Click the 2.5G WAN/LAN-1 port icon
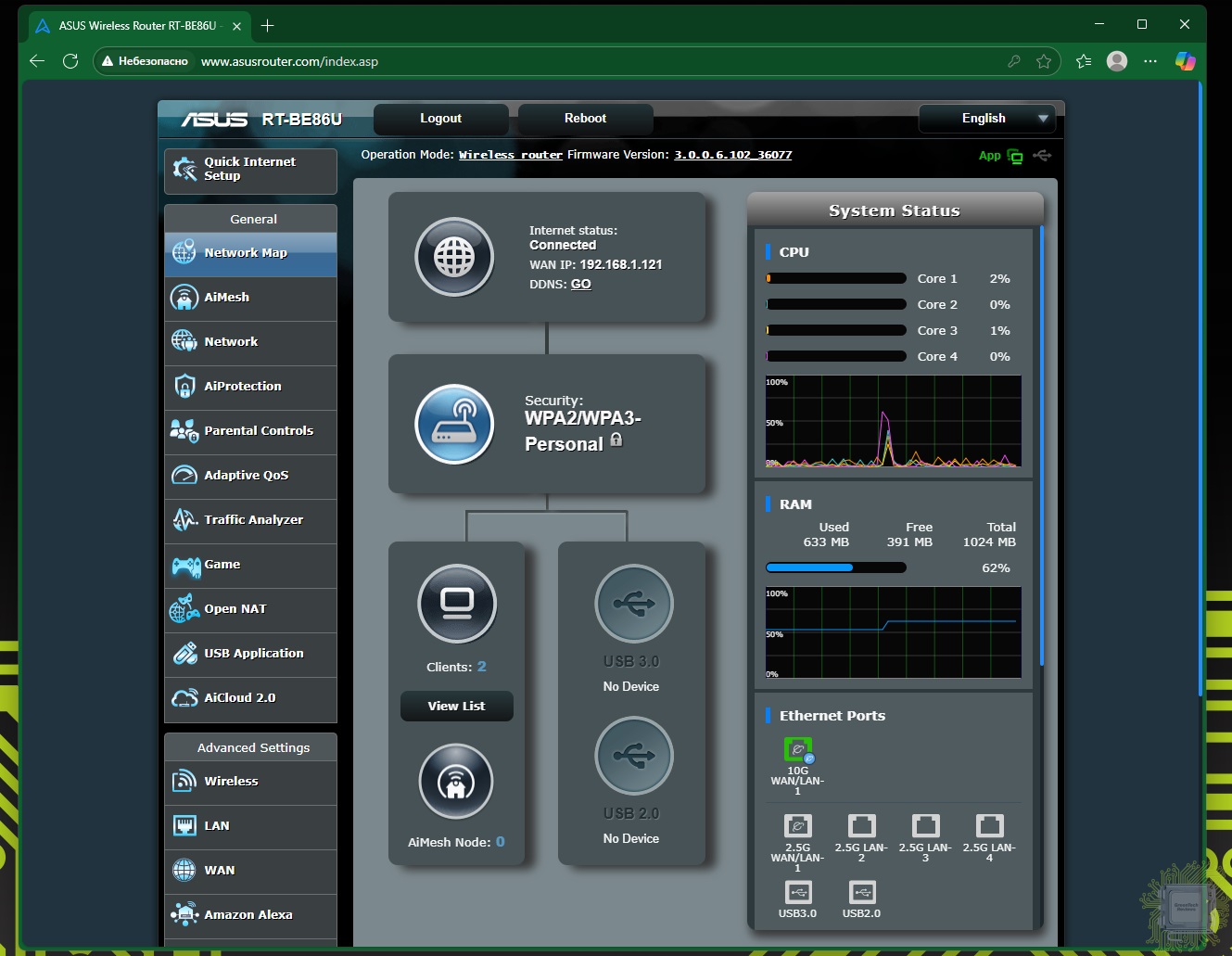This screenshot has height=956, width=1232. pos(797,825)
